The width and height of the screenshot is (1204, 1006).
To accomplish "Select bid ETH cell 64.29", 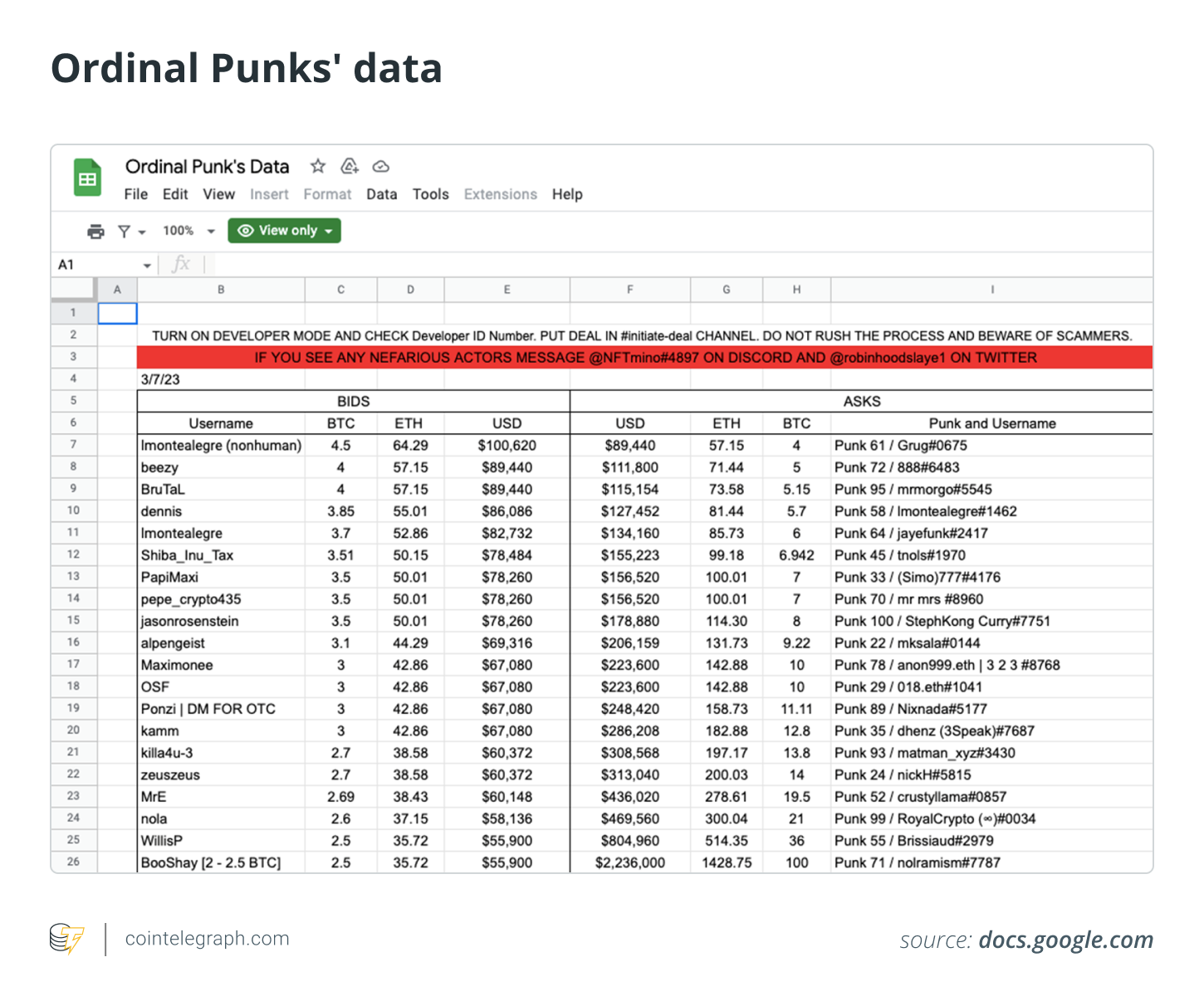I will coord(411,445).
